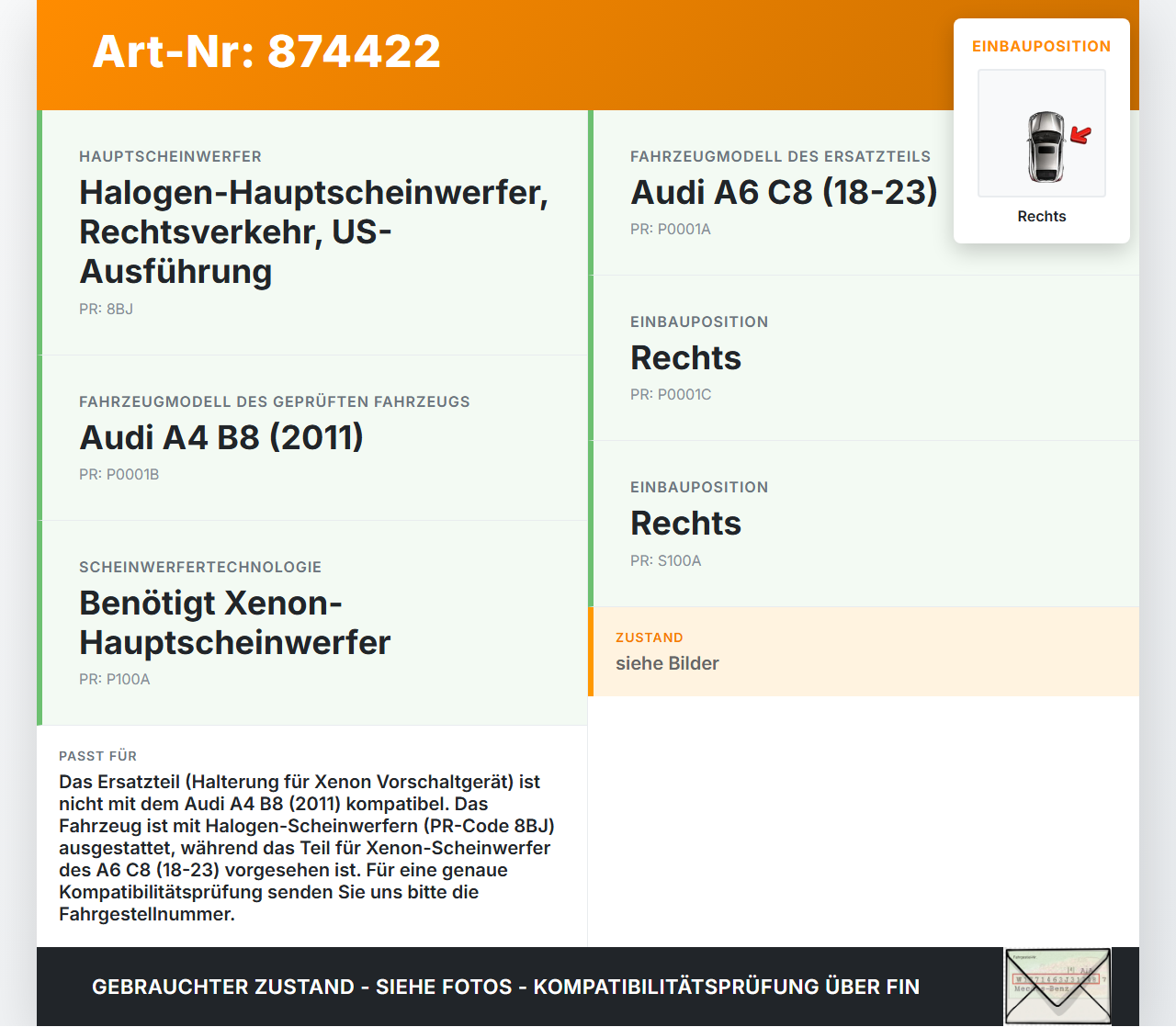Expand the Audi A4 B8 (2011) tested vehicle card
The height and width of the screenshot is (1027, 1176).
click(x=312, y=438)
